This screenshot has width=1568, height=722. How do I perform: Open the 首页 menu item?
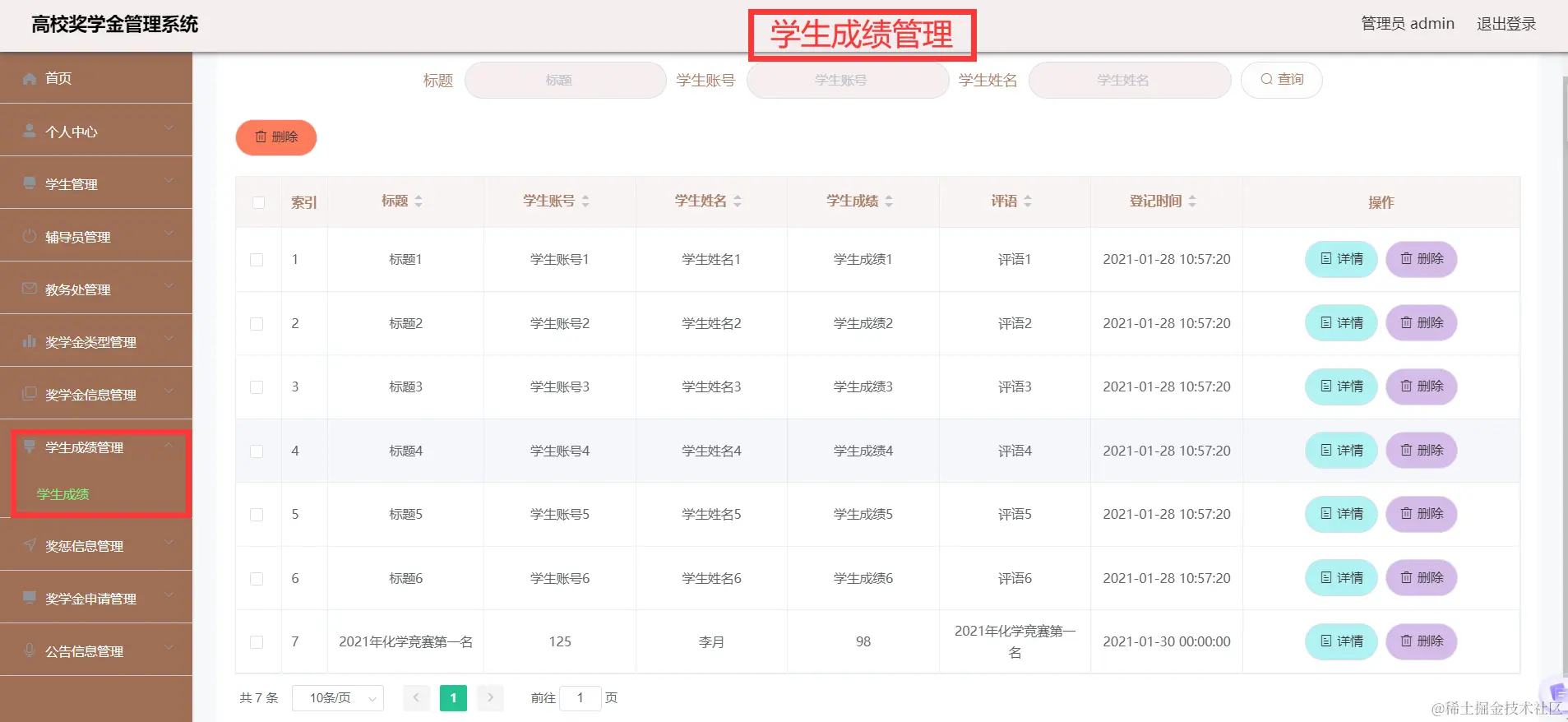96,78
